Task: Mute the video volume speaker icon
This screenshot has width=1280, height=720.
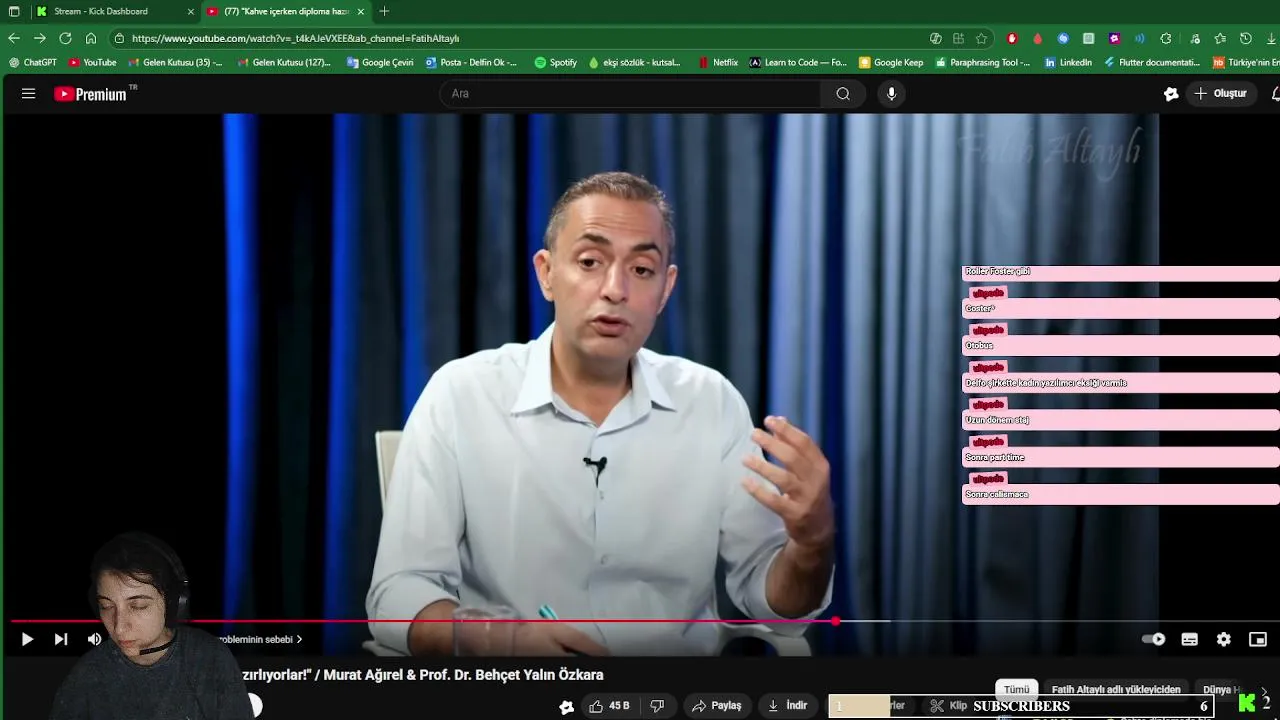Action: (94, 640)
